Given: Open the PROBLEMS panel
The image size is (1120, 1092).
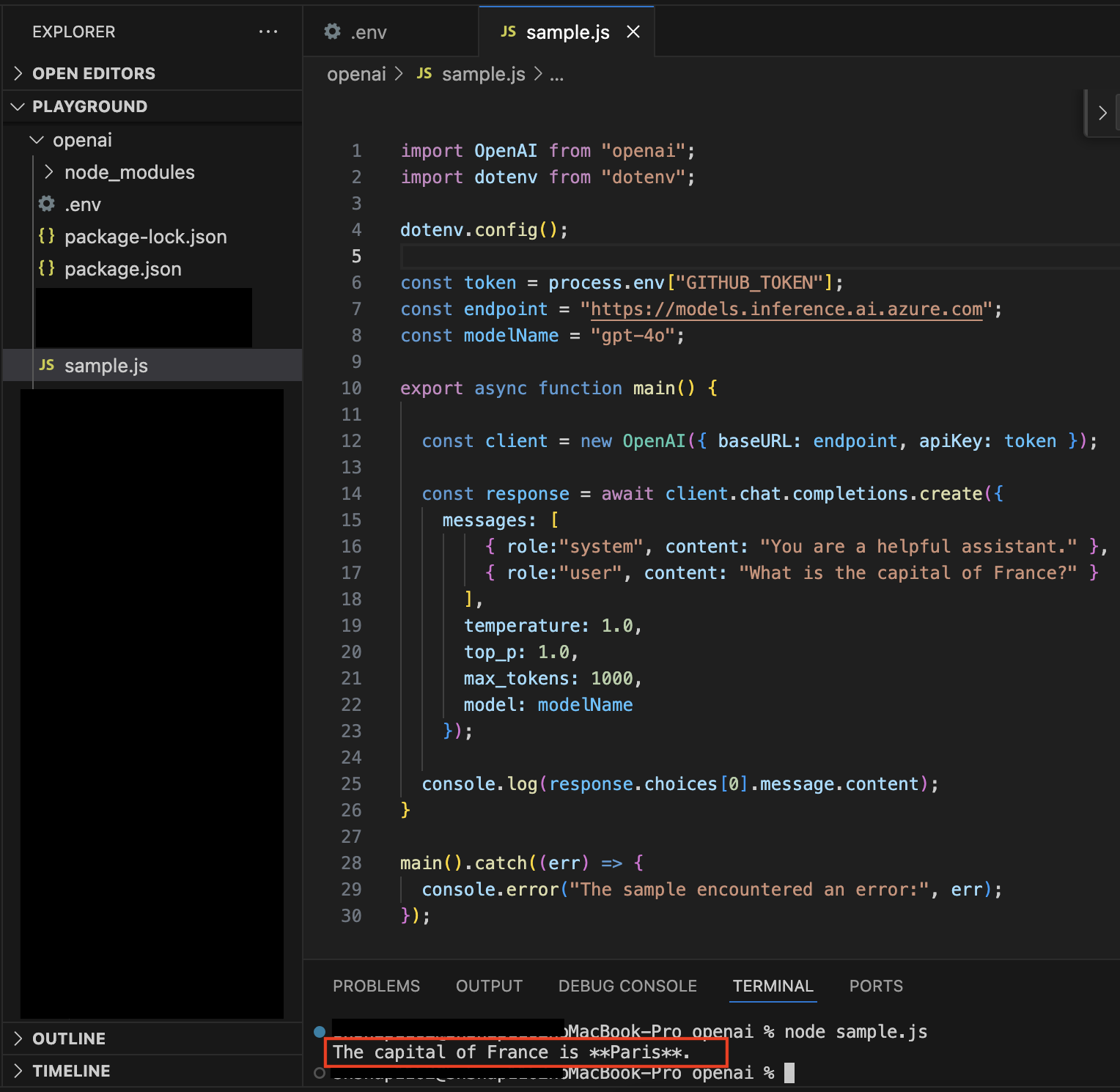Looking at the screenshot, I should click(376, 986).
